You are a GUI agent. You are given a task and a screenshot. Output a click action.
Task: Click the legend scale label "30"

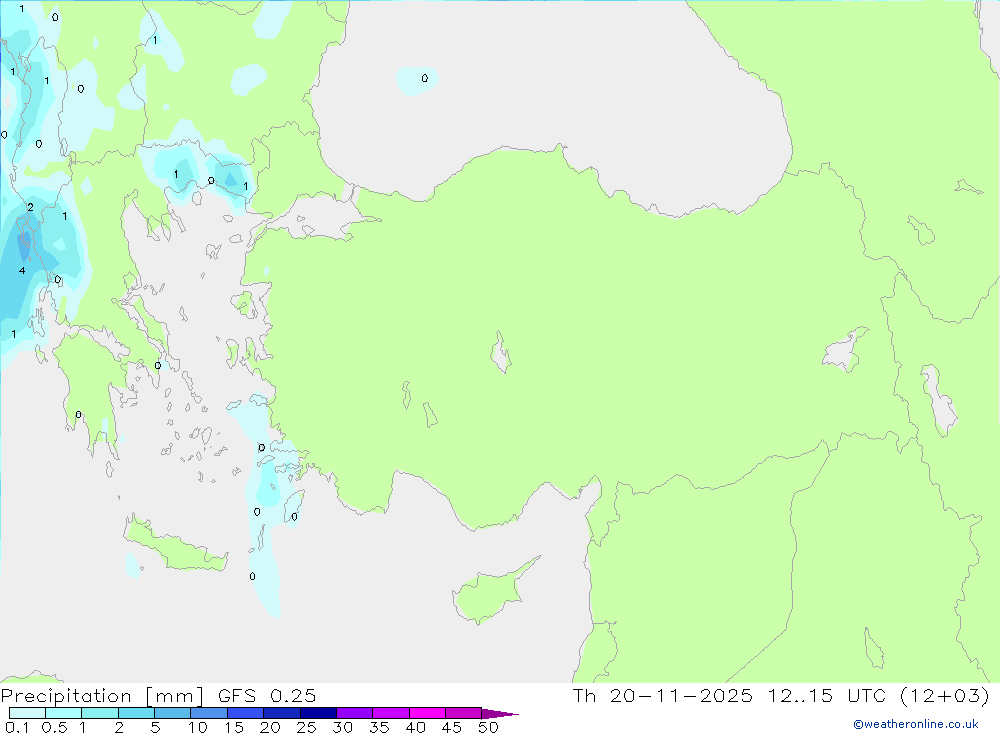342,727
